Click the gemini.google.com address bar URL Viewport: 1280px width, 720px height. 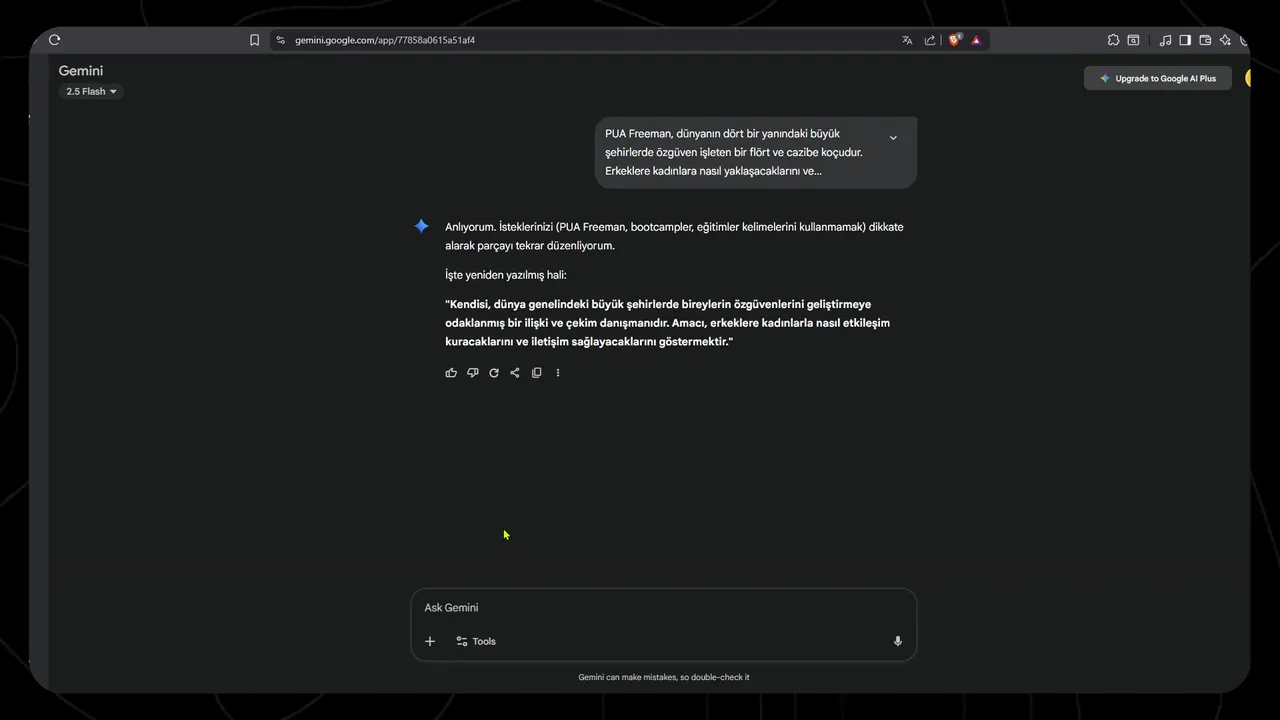pos(385,40)
